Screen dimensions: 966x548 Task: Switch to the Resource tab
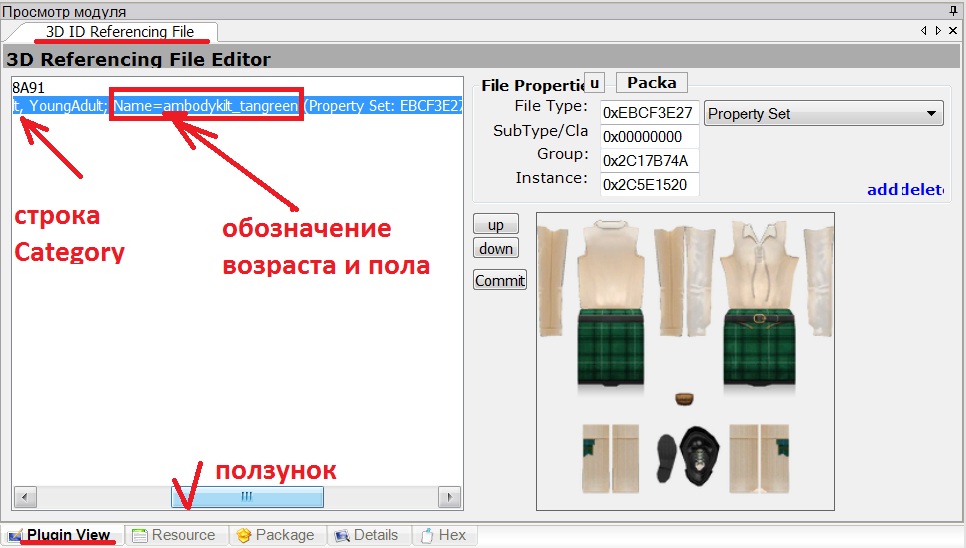[x=174, y=535]
